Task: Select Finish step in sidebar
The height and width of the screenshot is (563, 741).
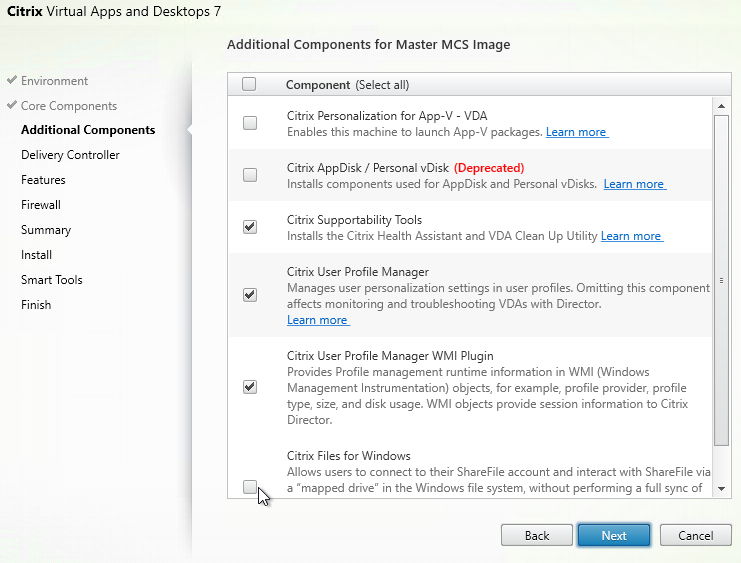Action: tap(36, 305)
